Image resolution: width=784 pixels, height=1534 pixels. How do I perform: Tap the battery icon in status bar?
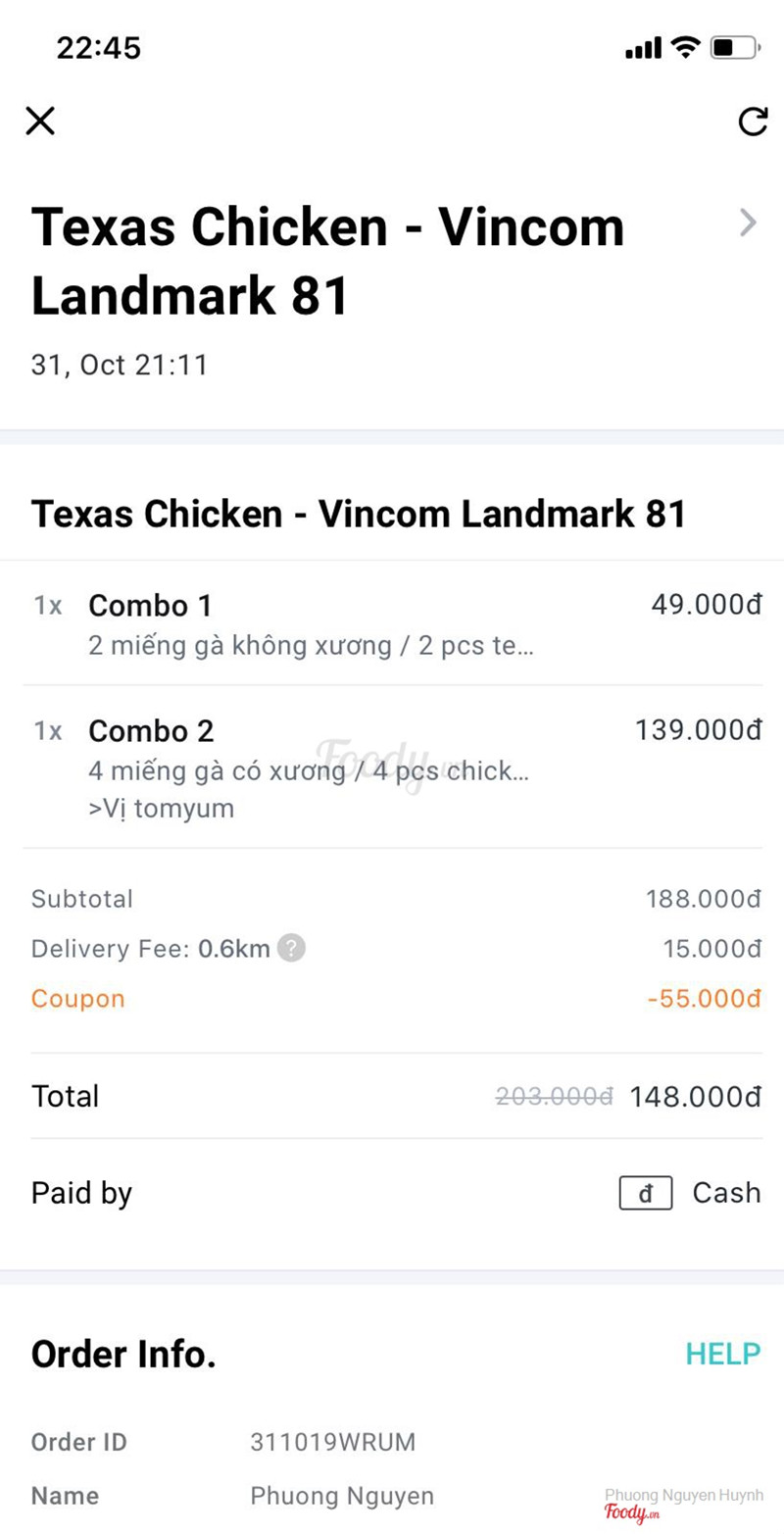[x=735, y=47]
